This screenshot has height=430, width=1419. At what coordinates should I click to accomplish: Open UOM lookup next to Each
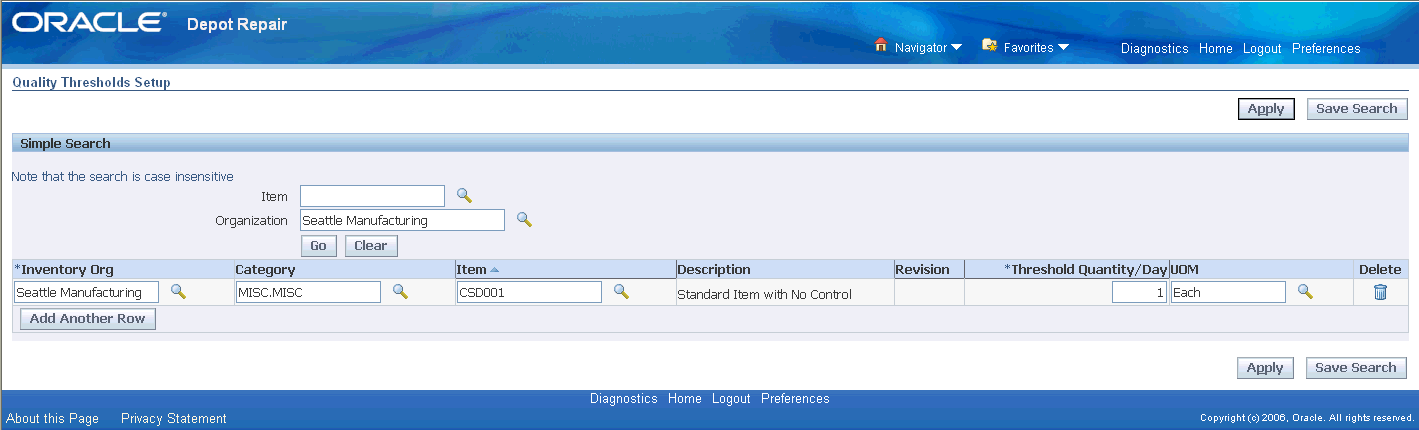[1305, 291]
